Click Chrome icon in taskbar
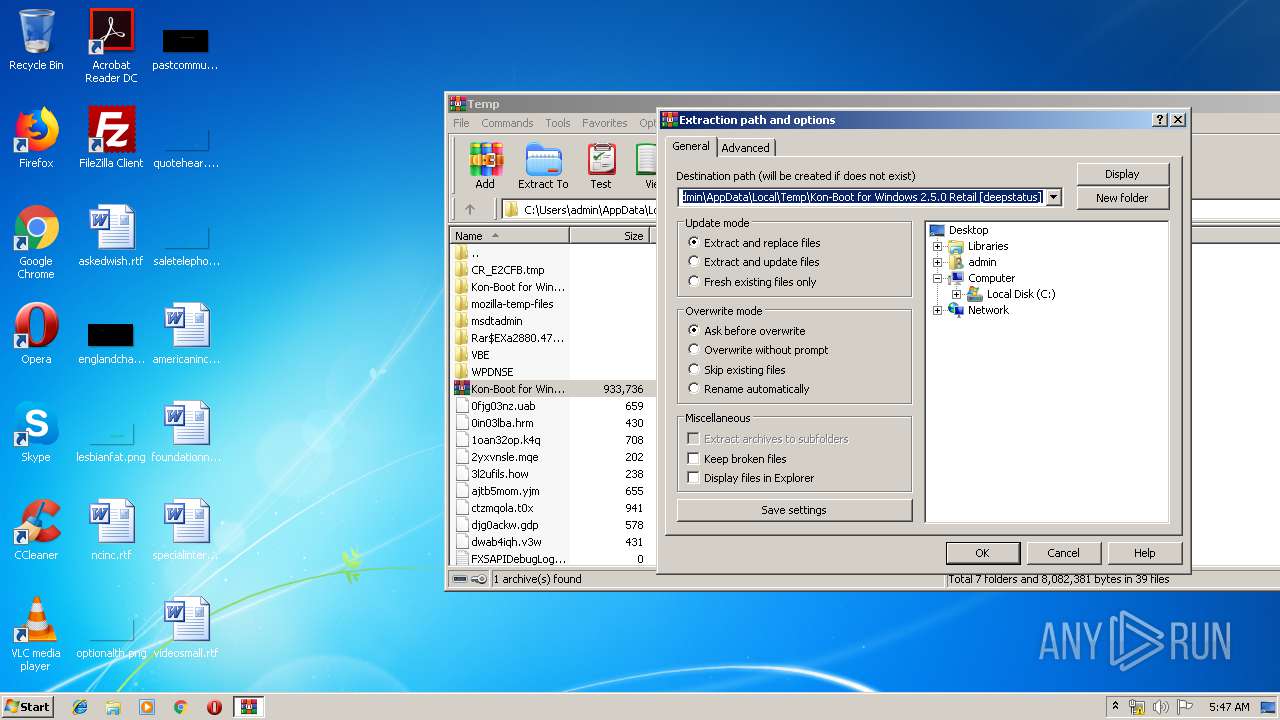The image size is (1280, 720). [x=181, y=707]
